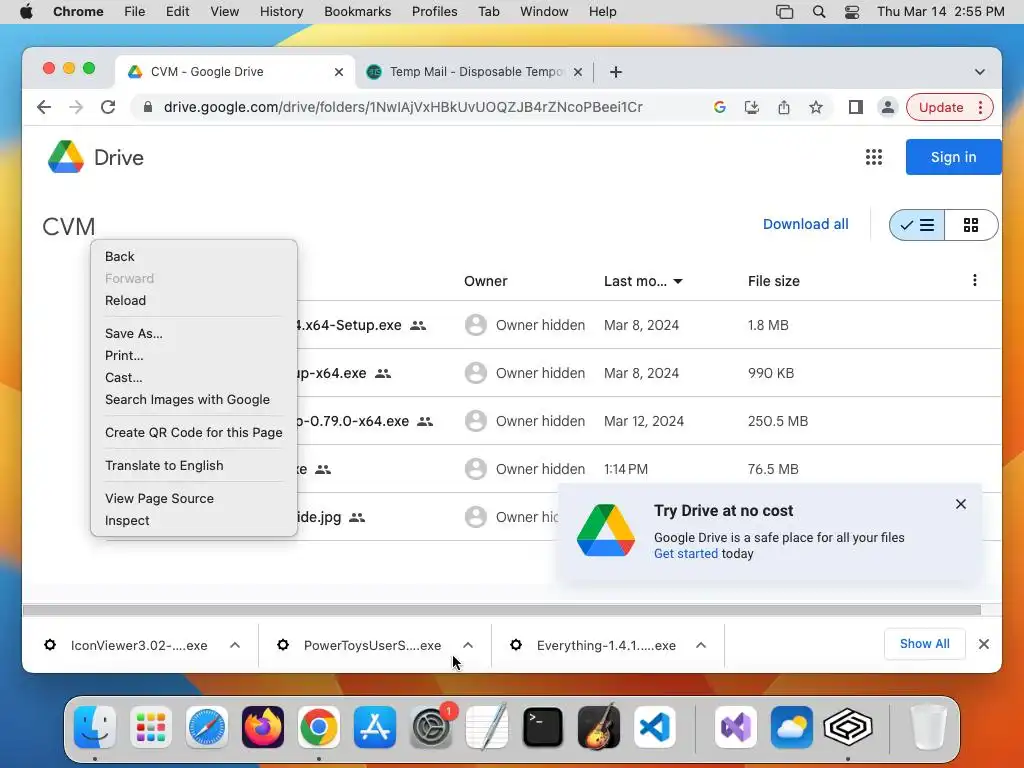Open the three-dot menu in the file list header
1024x768 pixels.
point(974,280)
